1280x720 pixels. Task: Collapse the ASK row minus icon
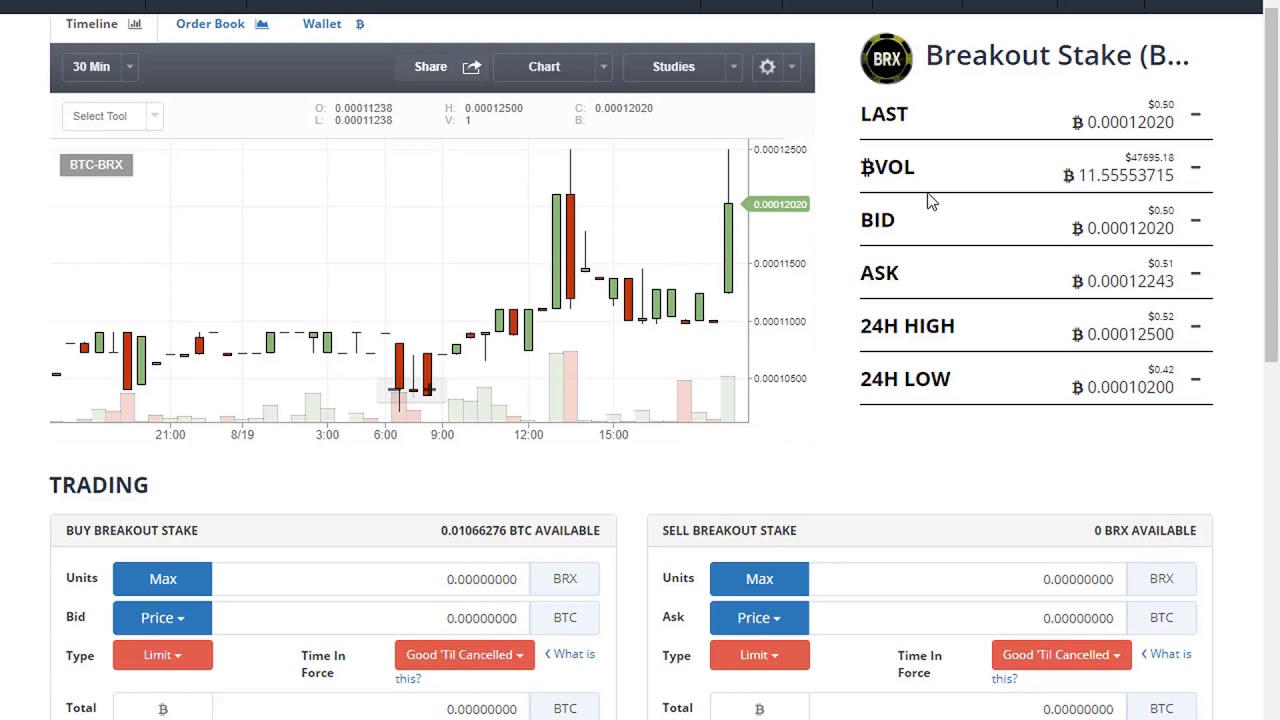pos(1195,274)
